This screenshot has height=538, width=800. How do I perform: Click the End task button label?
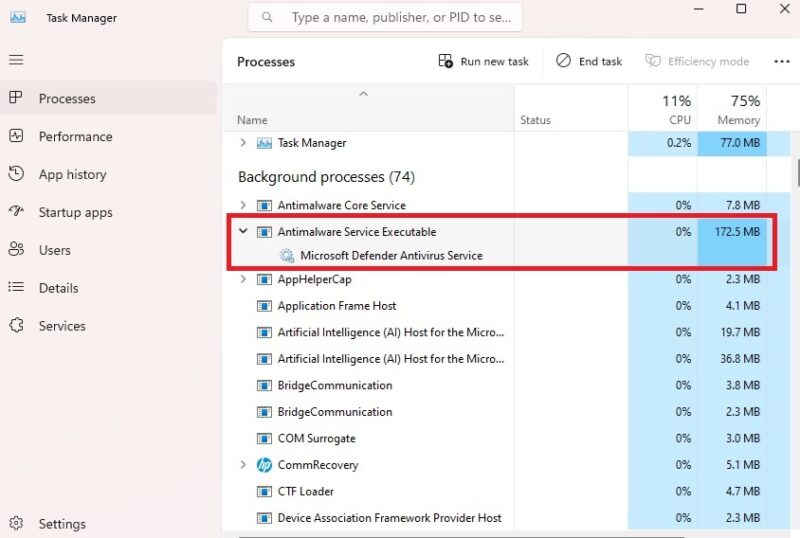click(601, 62)
